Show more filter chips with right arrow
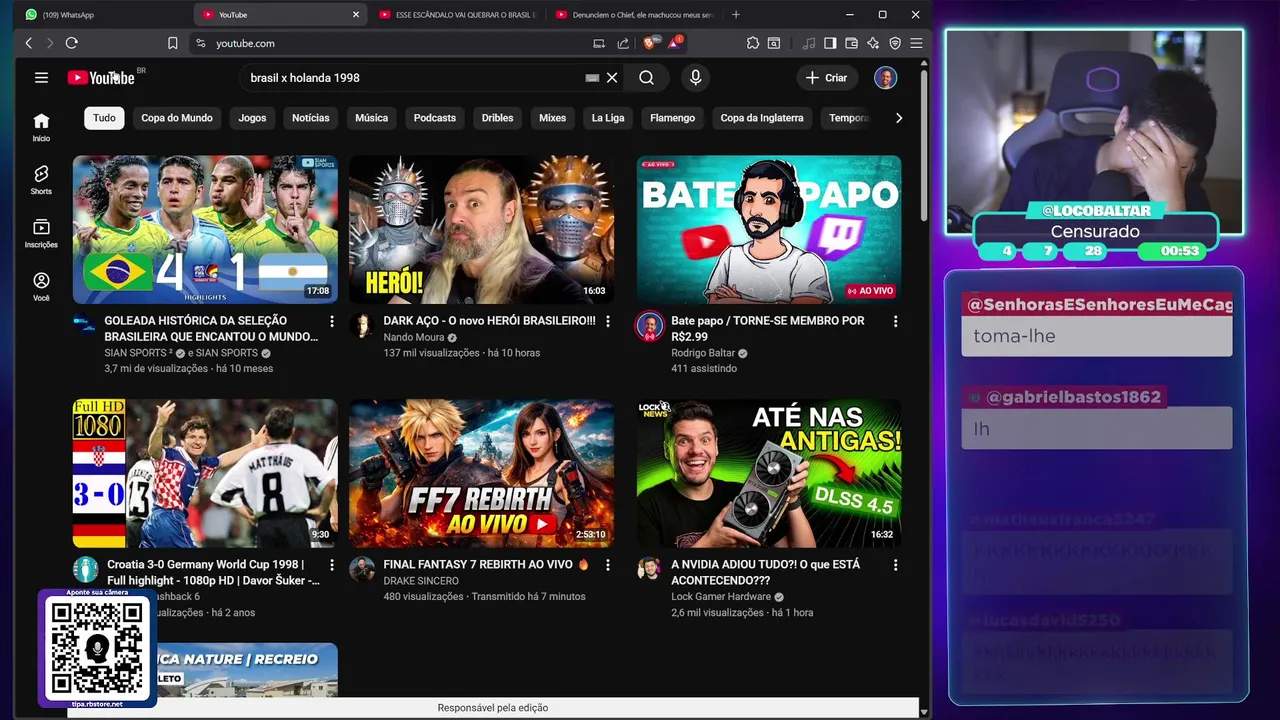The height and width of the screenshot is (720, 1280). [x=898, y=118]
